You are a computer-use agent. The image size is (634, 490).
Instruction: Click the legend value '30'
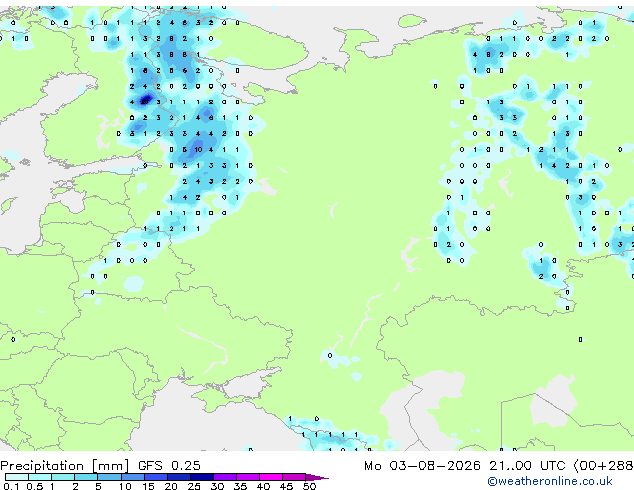tap(217, 486)
